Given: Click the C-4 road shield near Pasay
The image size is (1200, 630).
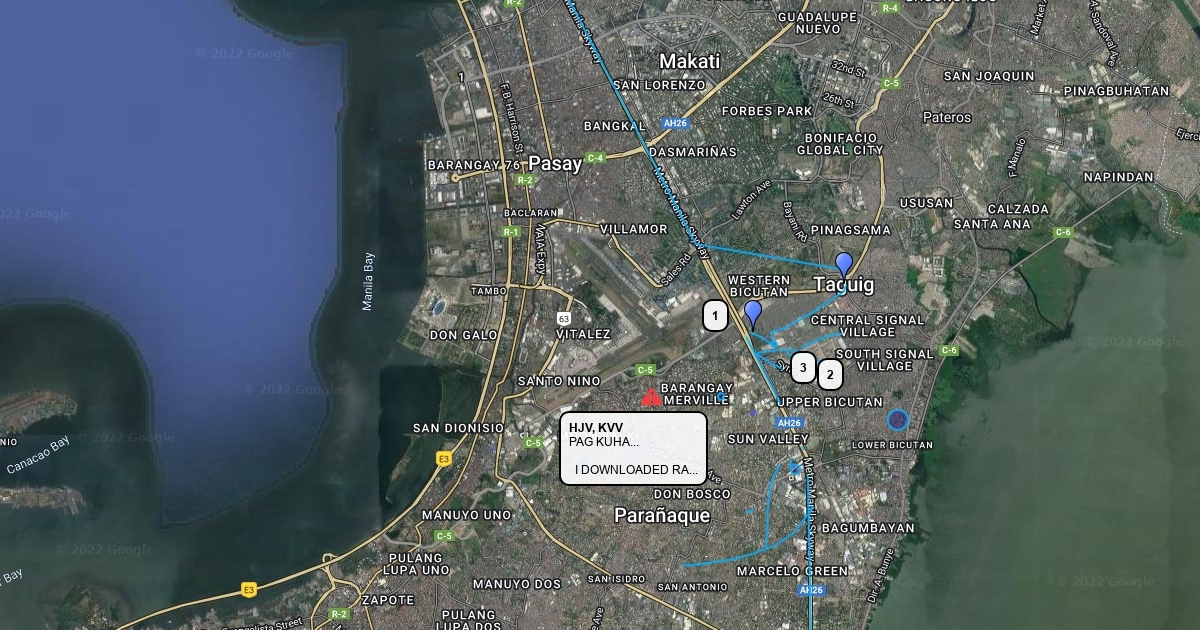Looking at the screenshot, I should point(596,158).
